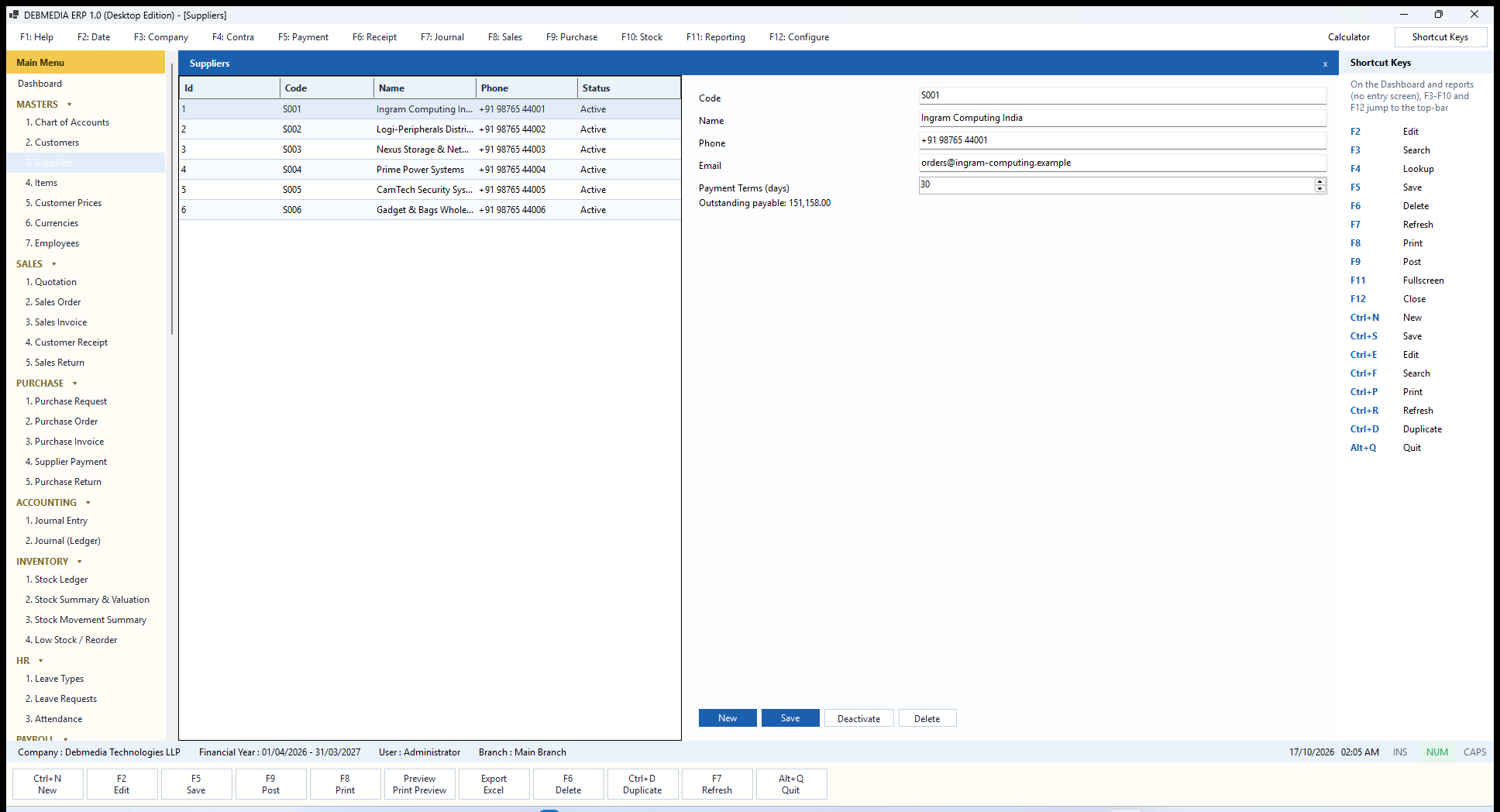Increase Payment Terms days with up arrow

pos(1320,181)
